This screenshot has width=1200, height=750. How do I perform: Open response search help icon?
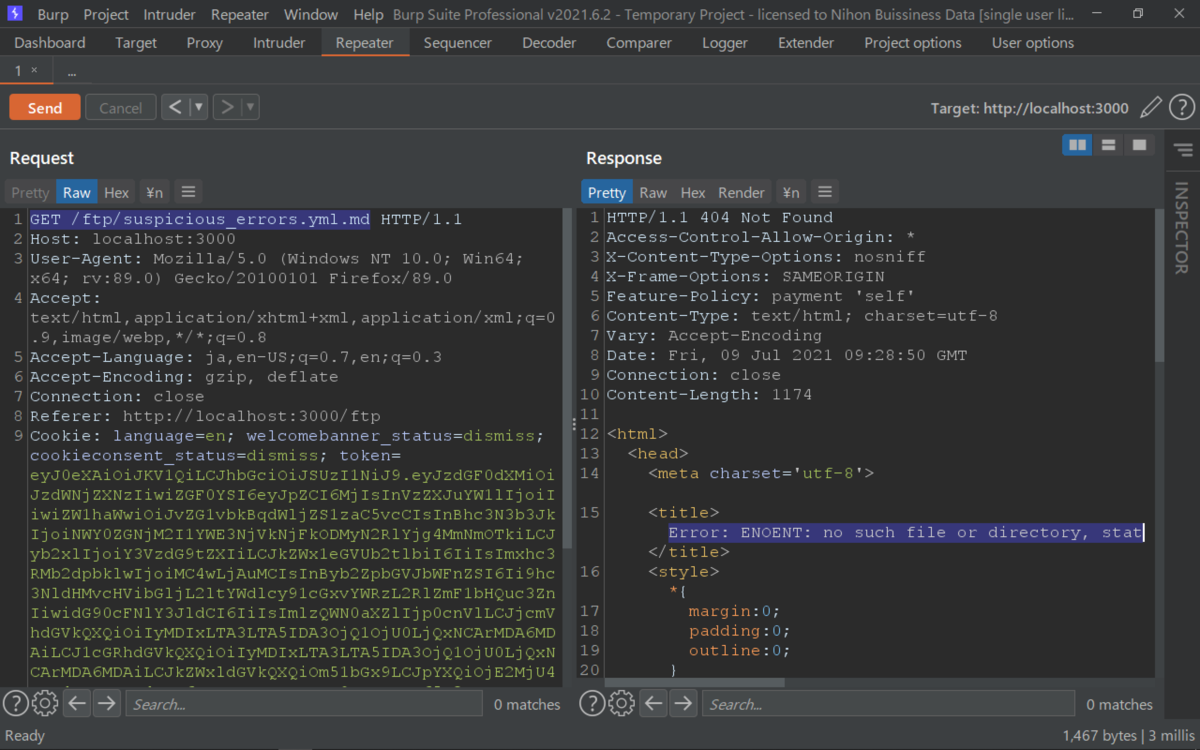coord(592,703)
